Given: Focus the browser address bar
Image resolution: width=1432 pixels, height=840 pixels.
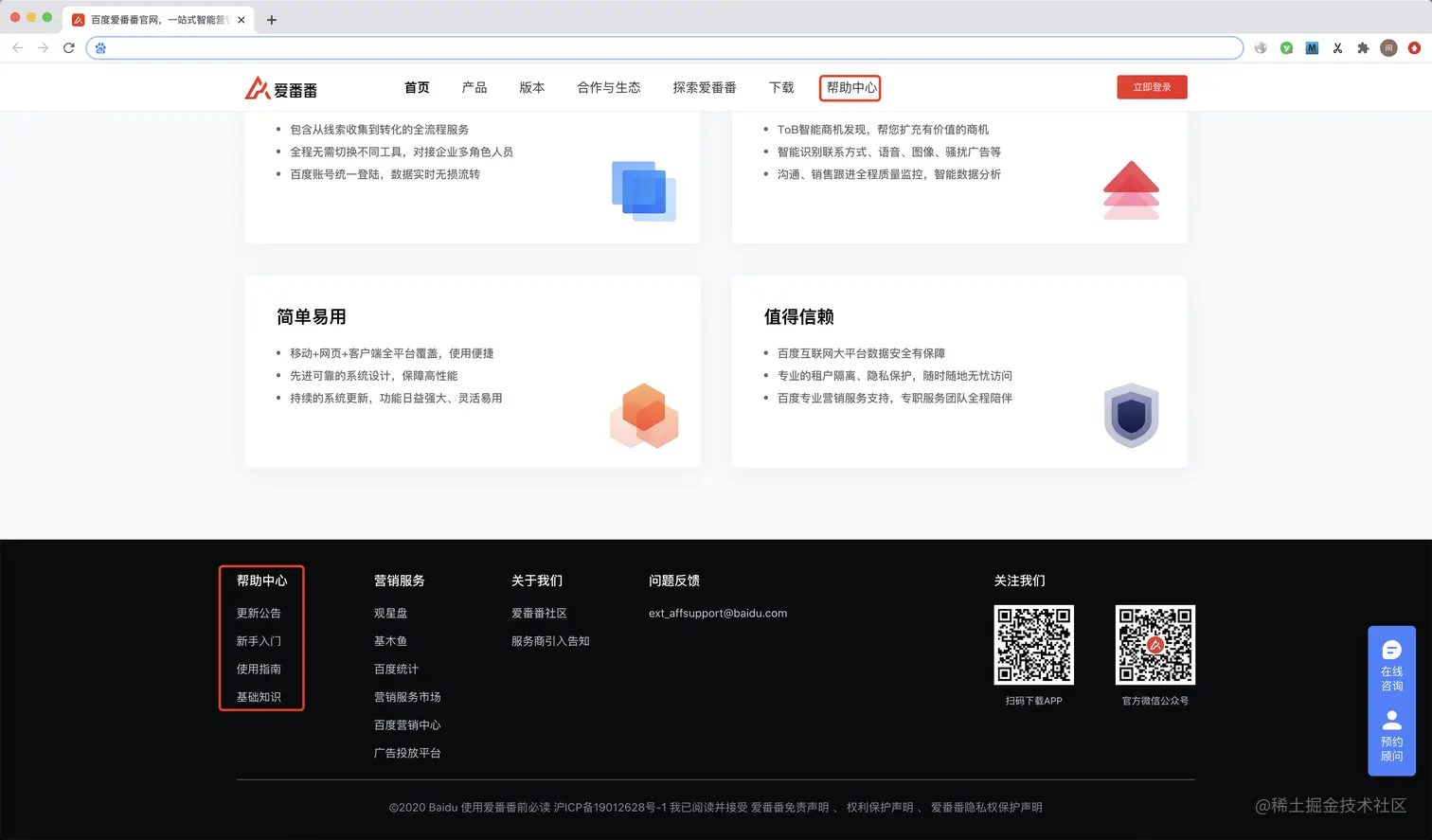Looking at the screenshot, I should [665, 48].
